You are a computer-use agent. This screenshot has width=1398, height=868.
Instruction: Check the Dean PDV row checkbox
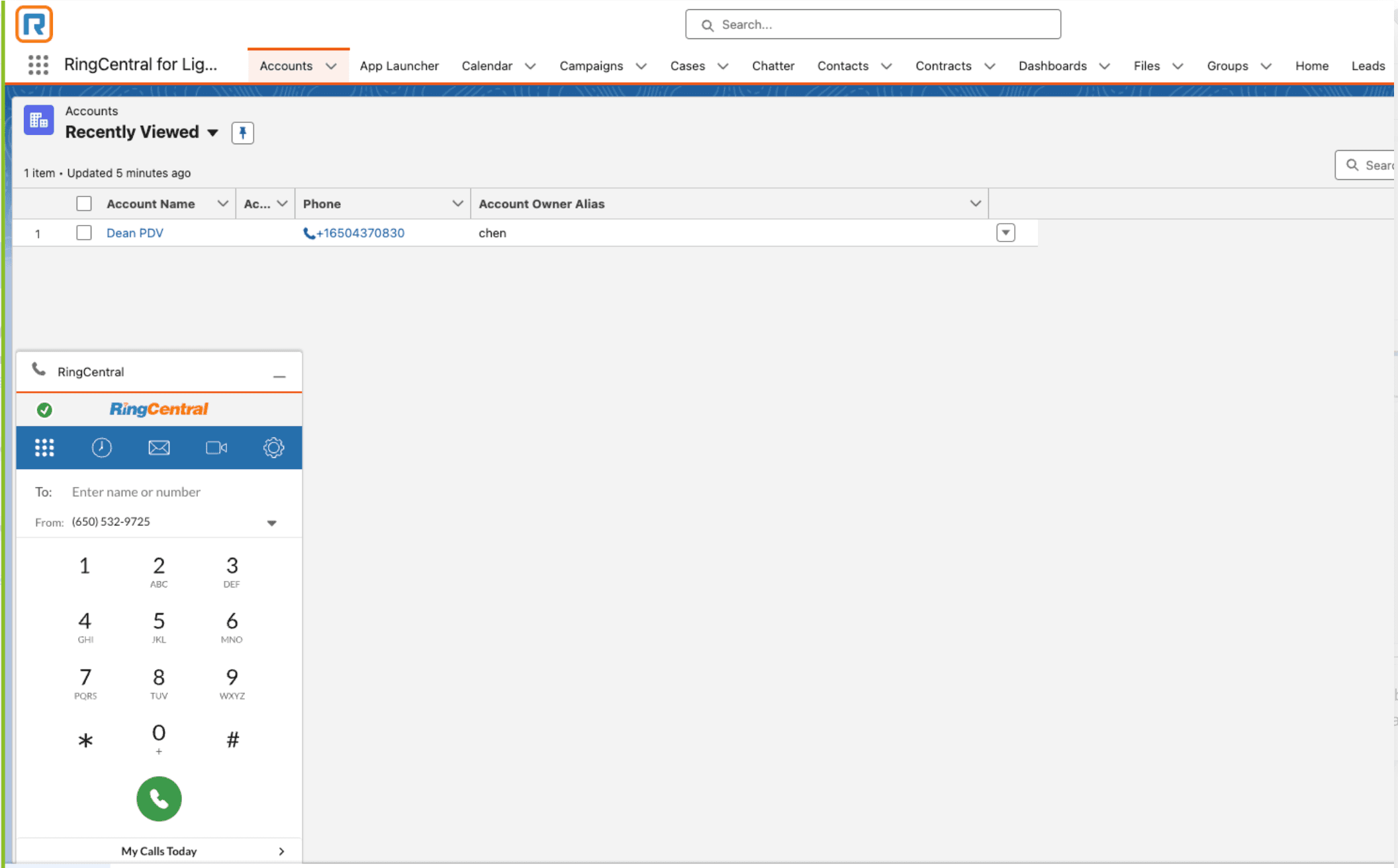pos(83,233)
